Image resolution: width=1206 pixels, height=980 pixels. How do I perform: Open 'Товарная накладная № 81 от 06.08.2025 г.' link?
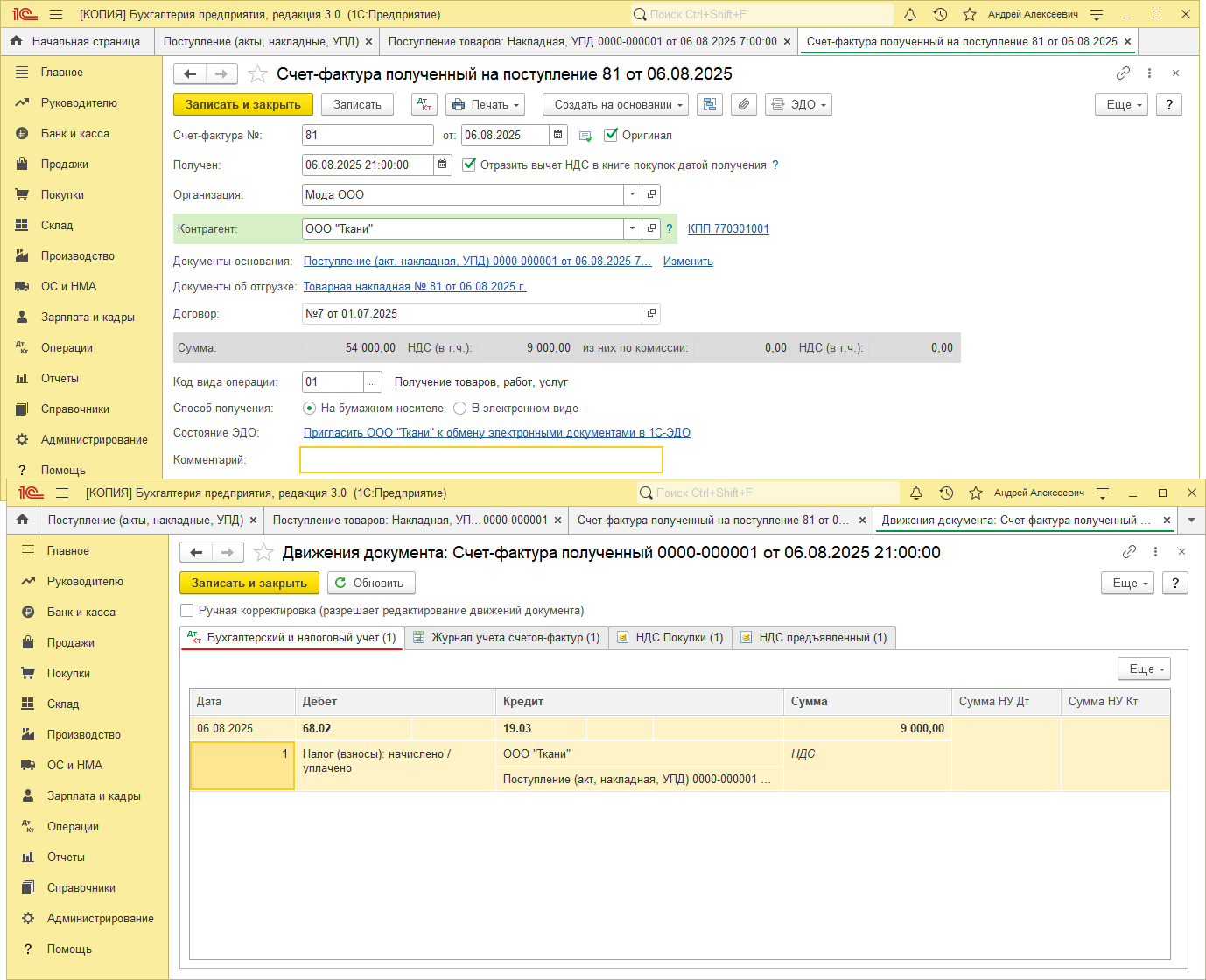pos(415,286)
